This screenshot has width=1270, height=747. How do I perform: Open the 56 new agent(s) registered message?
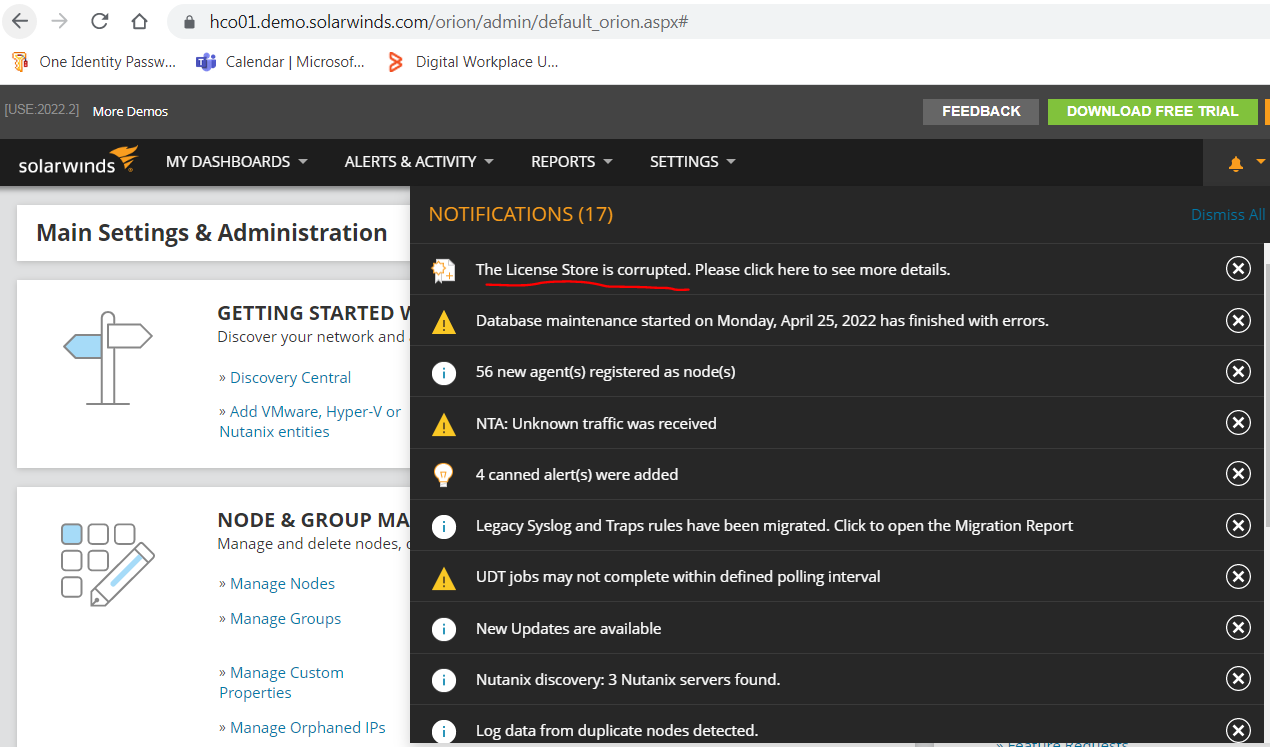(606, 372)
